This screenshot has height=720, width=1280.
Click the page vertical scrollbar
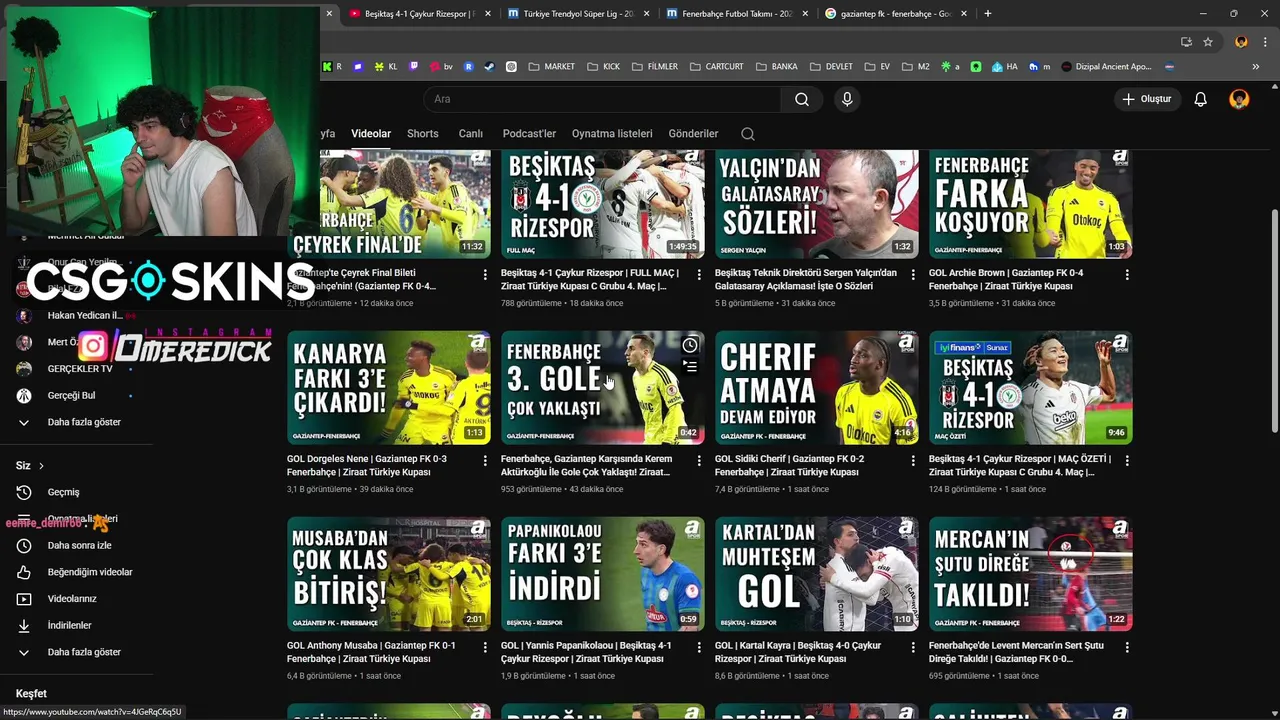coord(1274,320)
